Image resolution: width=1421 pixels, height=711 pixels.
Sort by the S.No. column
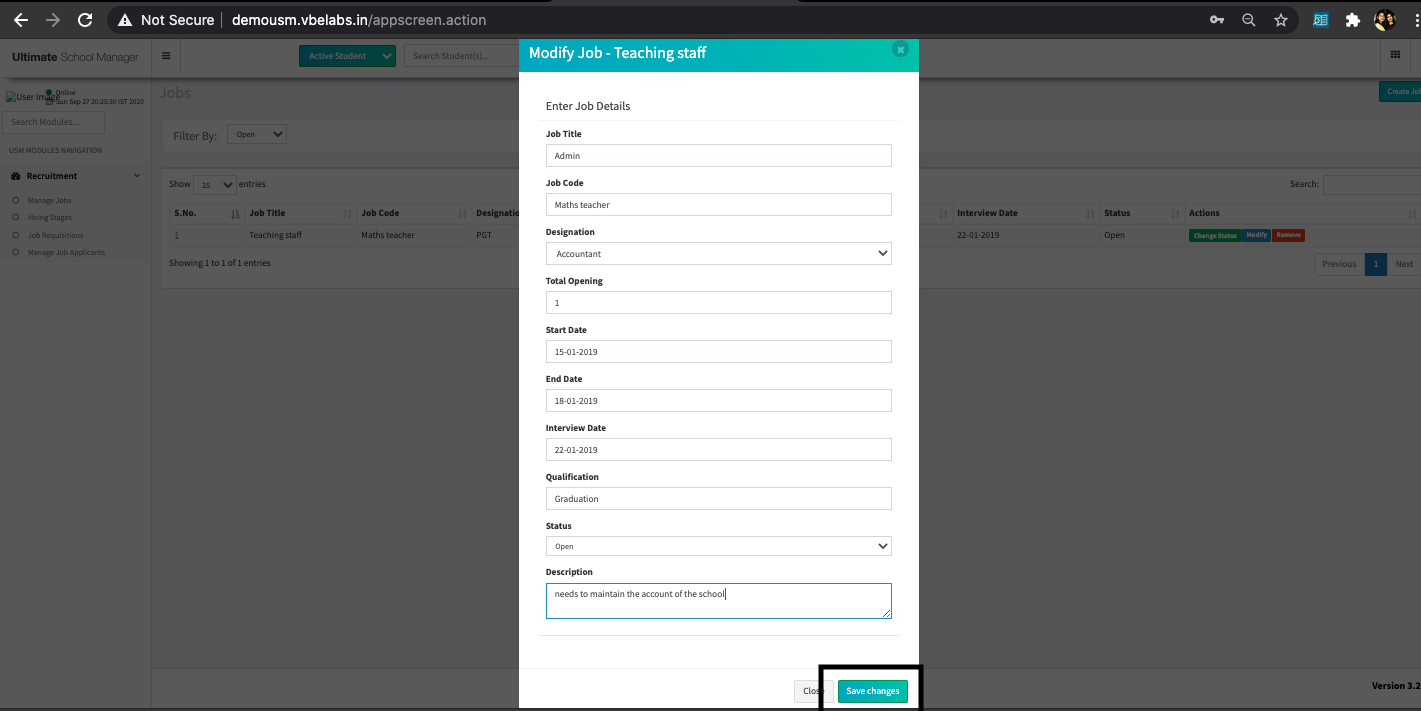point(207,213)
